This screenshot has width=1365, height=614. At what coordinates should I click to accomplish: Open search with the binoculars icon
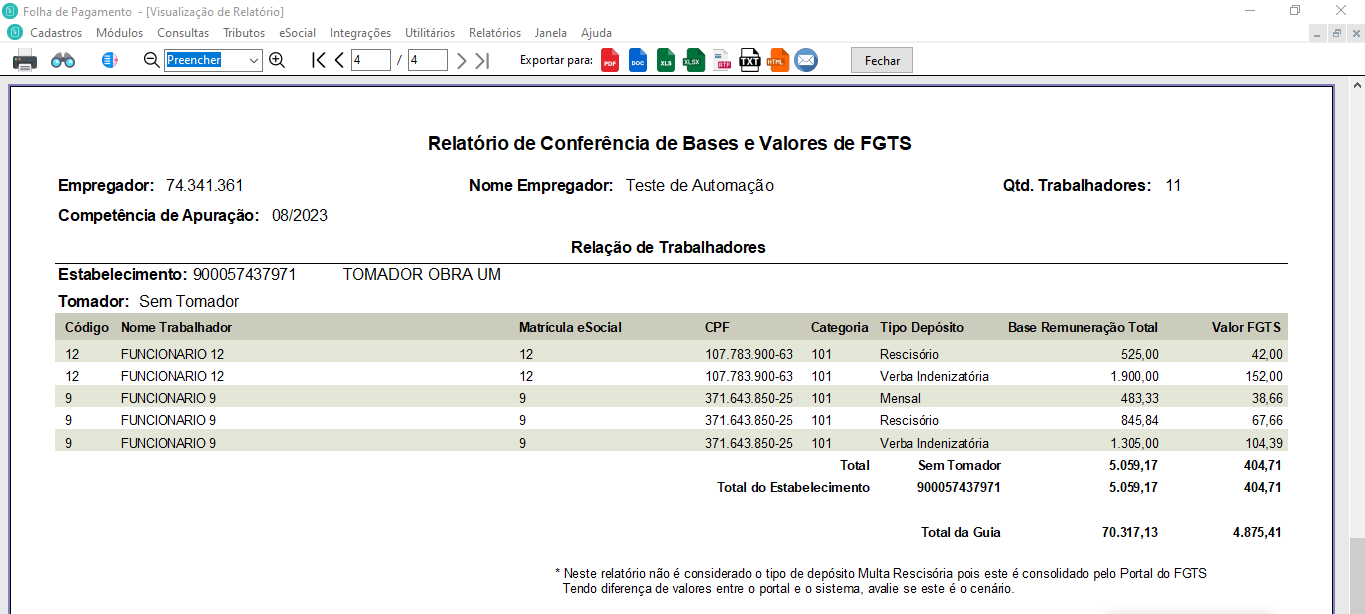63,60
